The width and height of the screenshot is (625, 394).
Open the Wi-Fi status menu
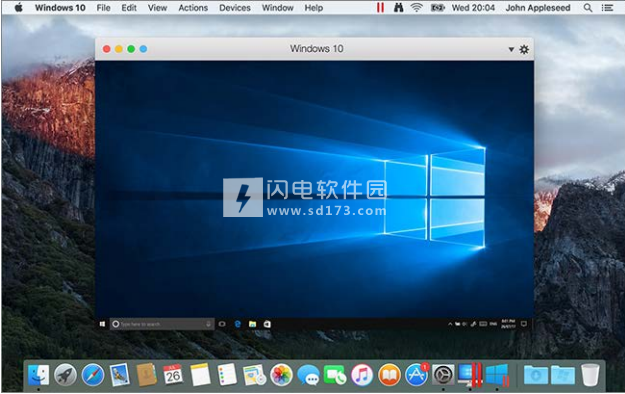point(416,8)
